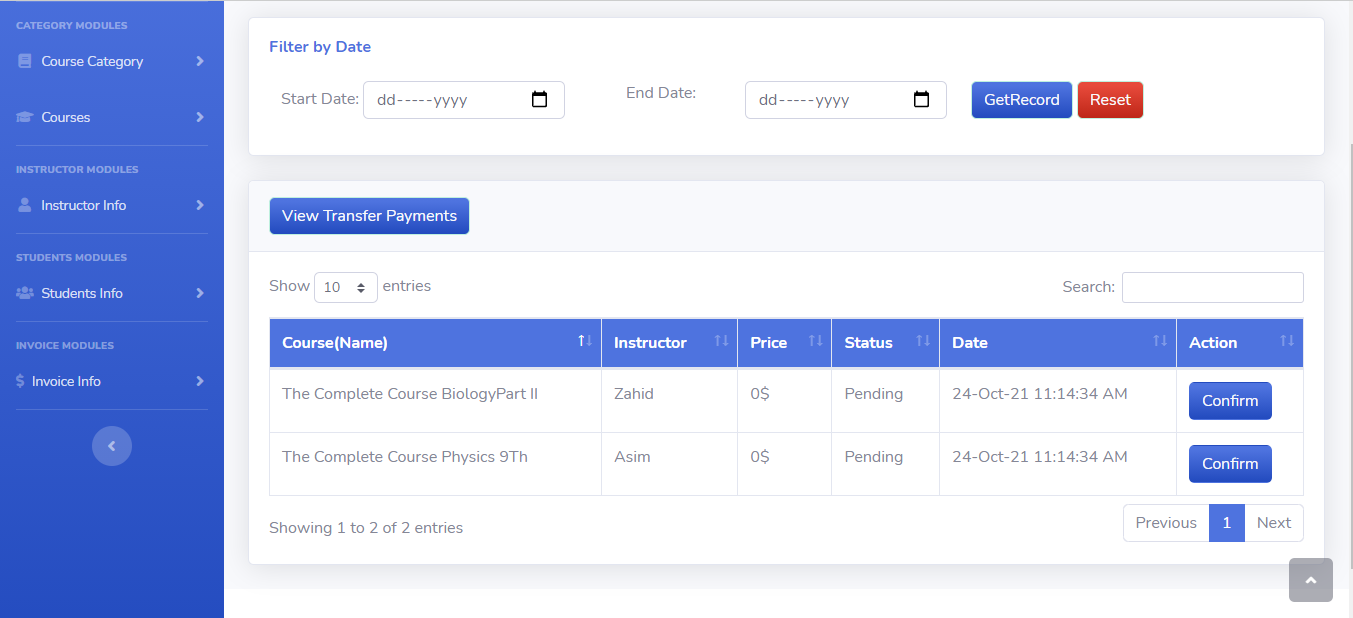This screenshot has width=1353, height=618.
Task: Click the graduation cap icon beside Courses
Action: coord(25,117)
